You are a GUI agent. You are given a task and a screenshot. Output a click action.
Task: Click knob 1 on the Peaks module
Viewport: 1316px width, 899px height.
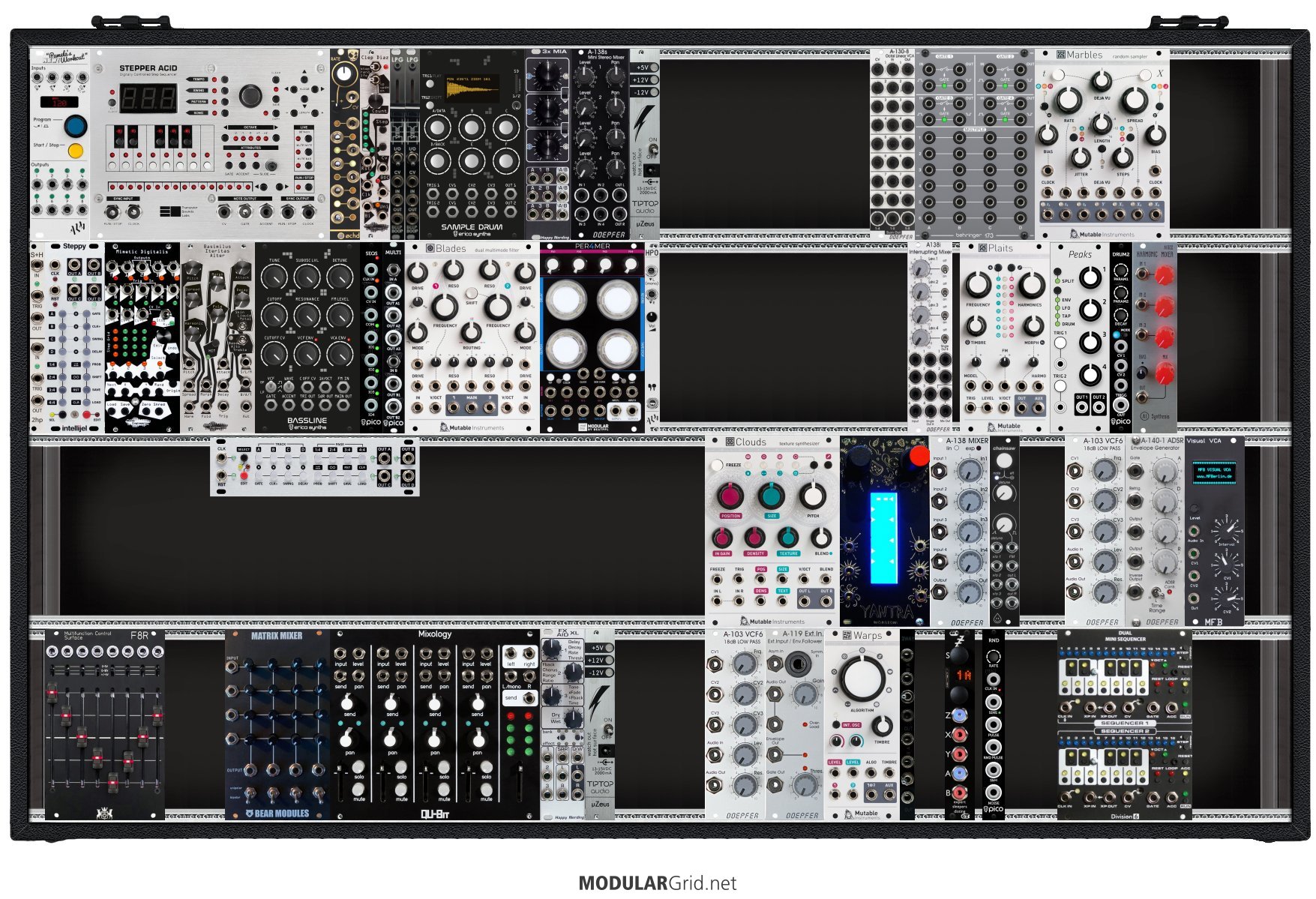tap(1090, 278)
